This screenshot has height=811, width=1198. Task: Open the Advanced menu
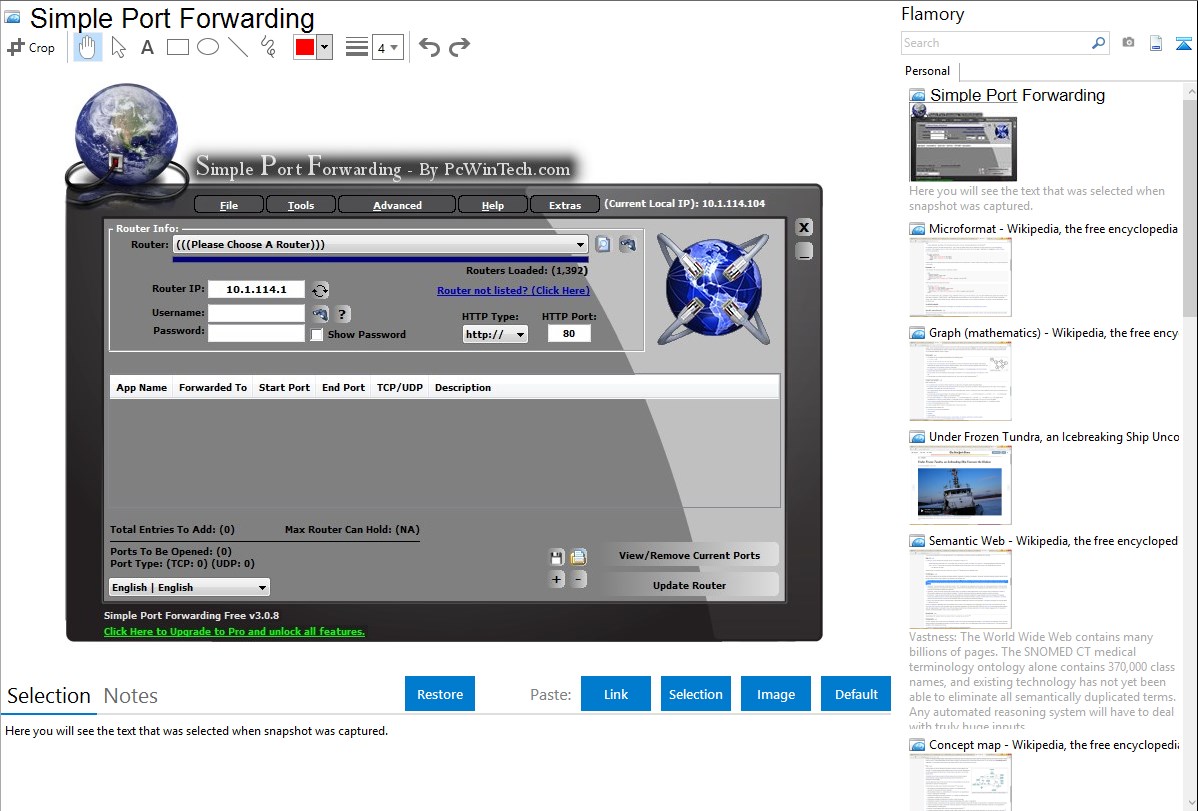[x=397, y=205]
